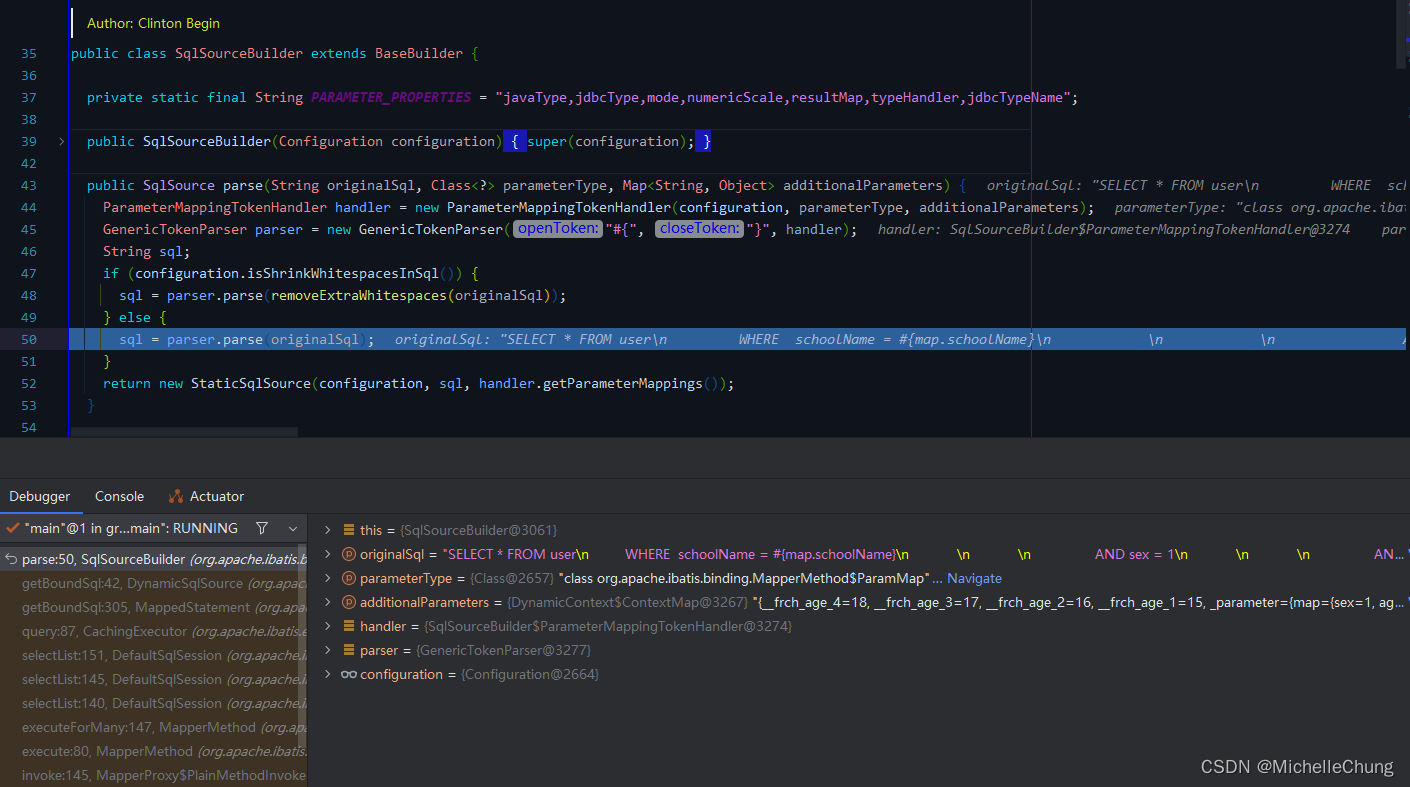Viewport: 1410px width, 787px height.
Task: Click the field icon beside parser variable
Action: click(349, 650)
